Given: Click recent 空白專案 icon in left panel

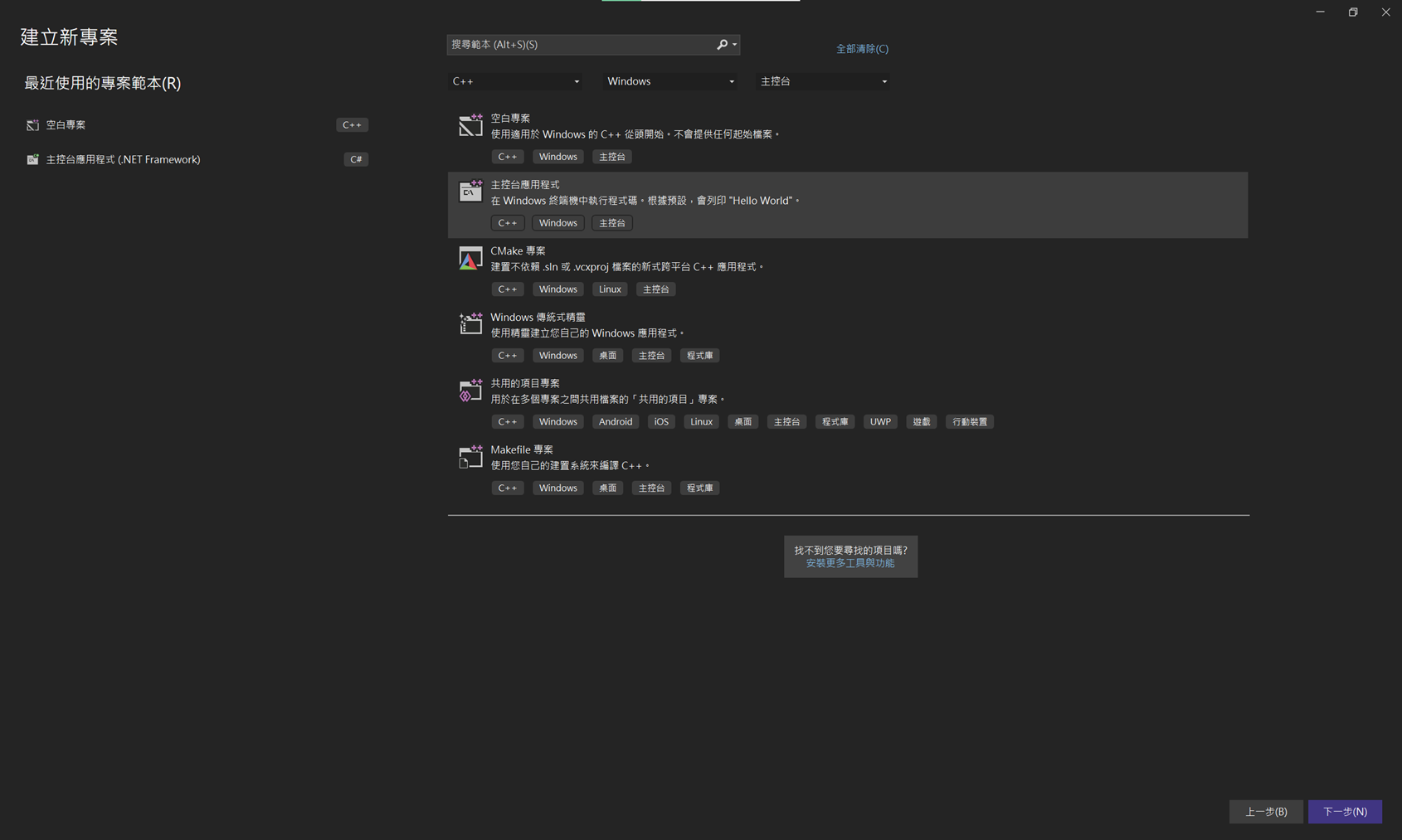Looking at the screenshot, I should point(32,125).
